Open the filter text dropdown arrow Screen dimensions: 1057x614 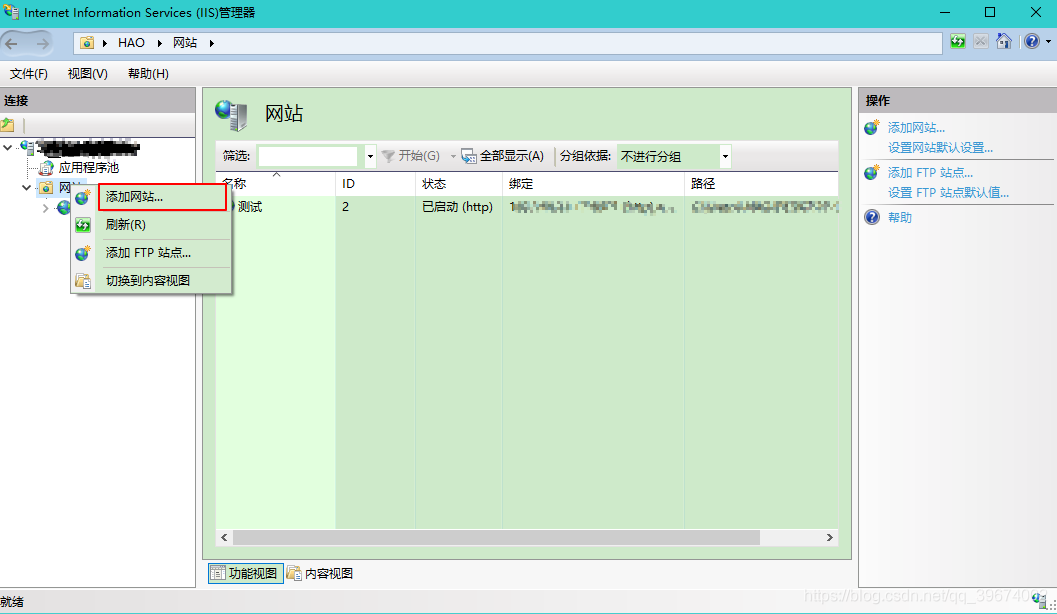370,156
